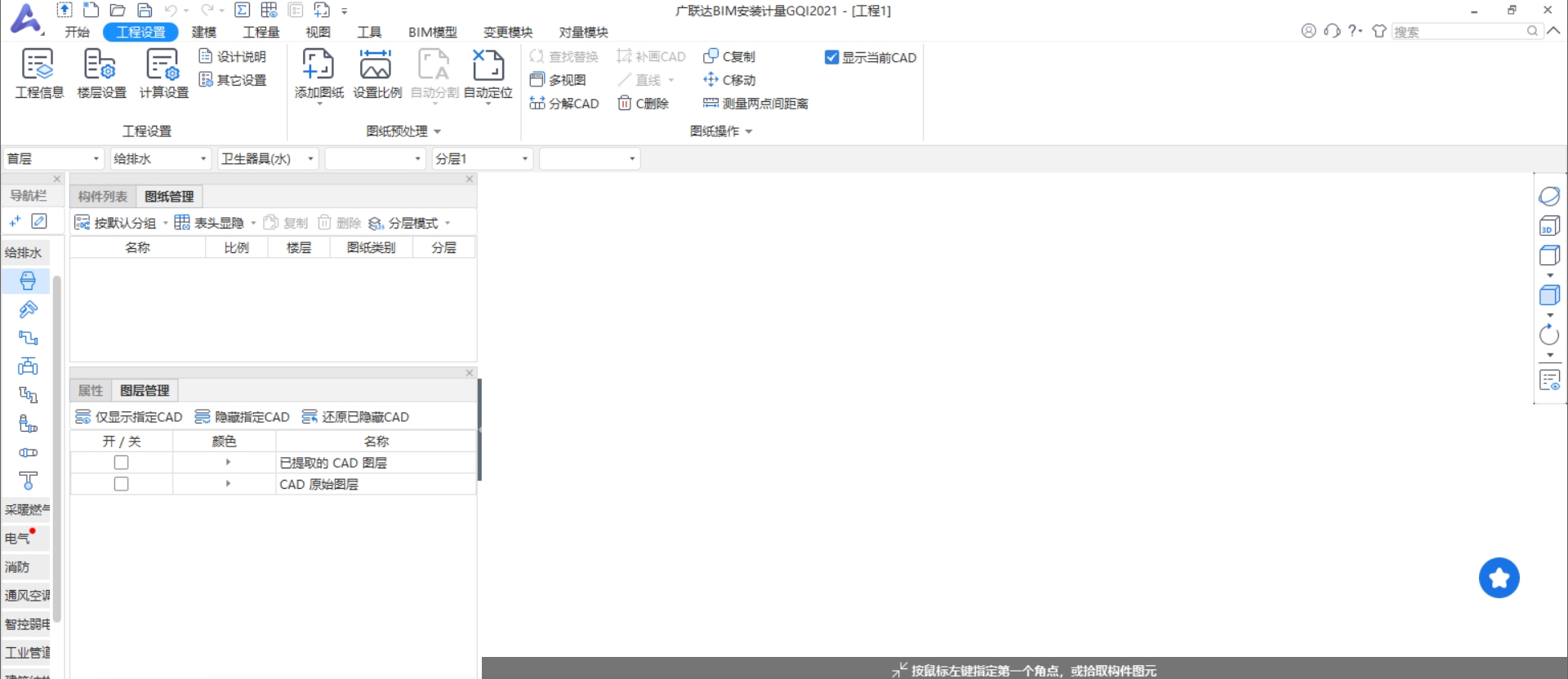This screenshot has height=679, width=1568.
Task: Click the orbit icon atop right toolbar
Action: [x=1549, y=196]
